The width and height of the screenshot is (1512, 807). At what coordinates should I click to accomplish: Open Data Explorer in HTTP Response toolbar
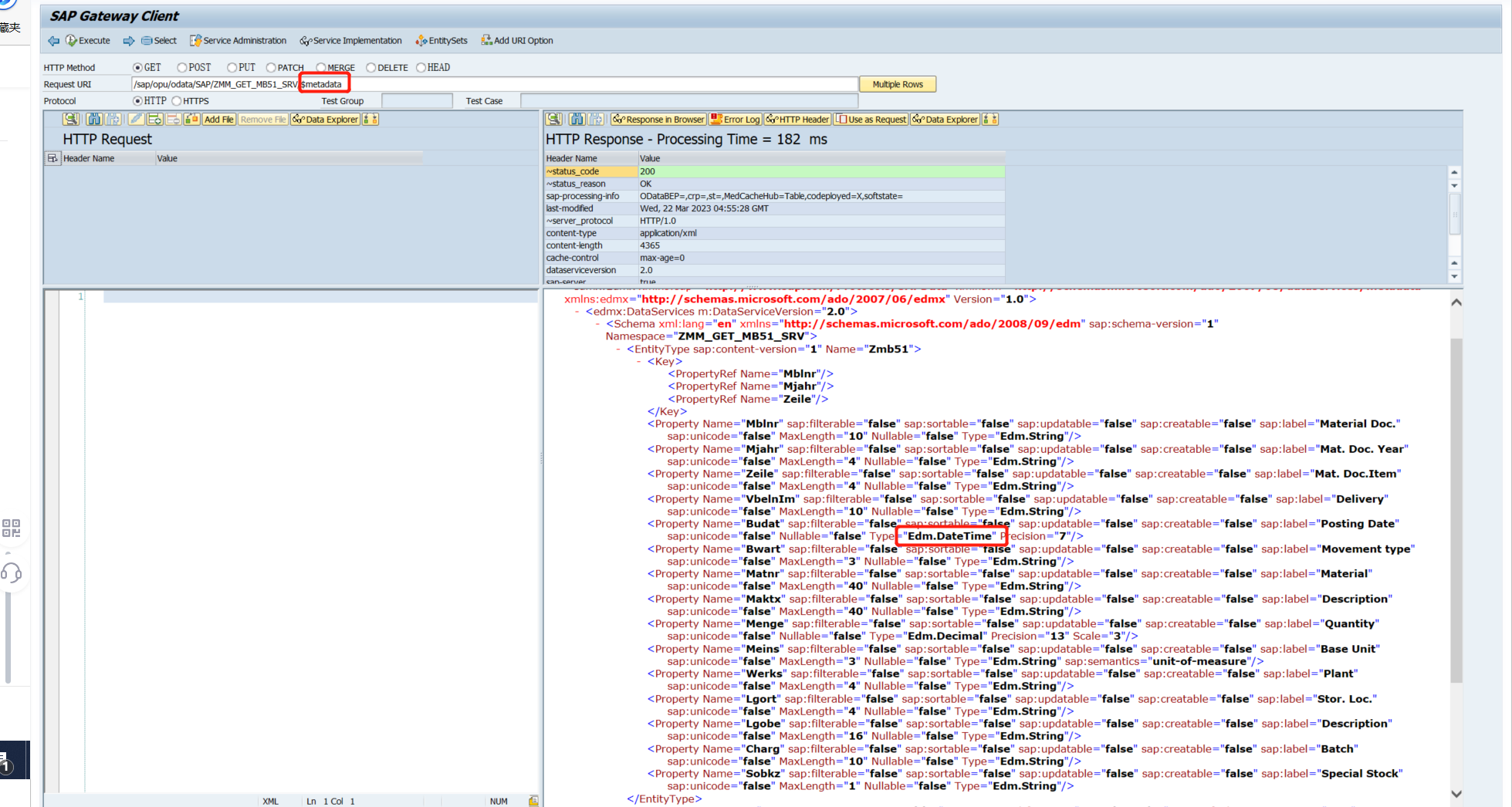click(945, 119)
